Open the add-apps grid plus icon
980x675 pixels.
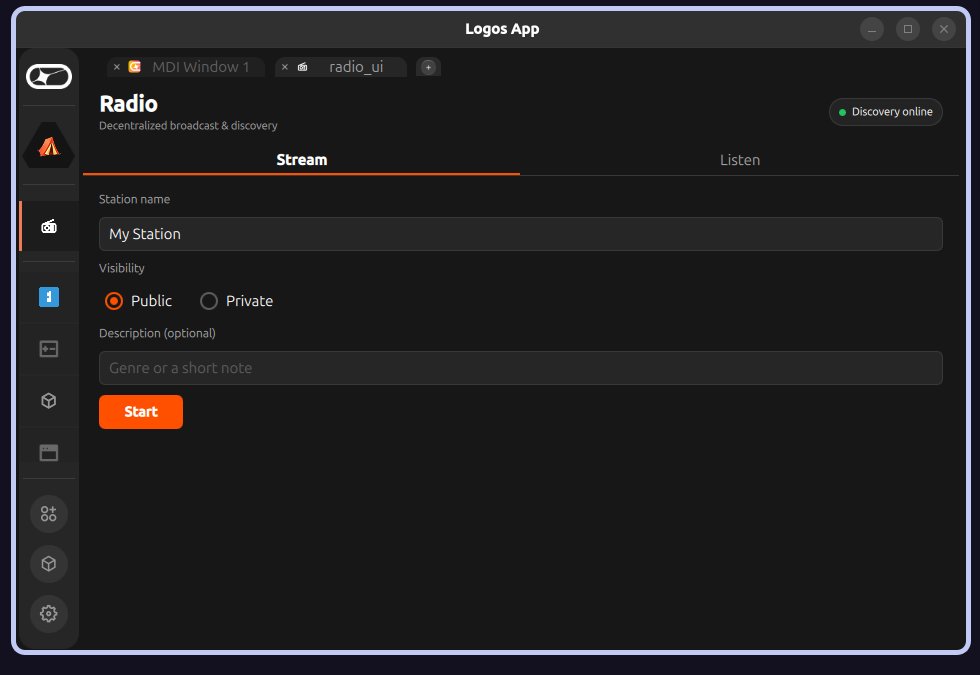pyautogui.click(x=49, y=514)
